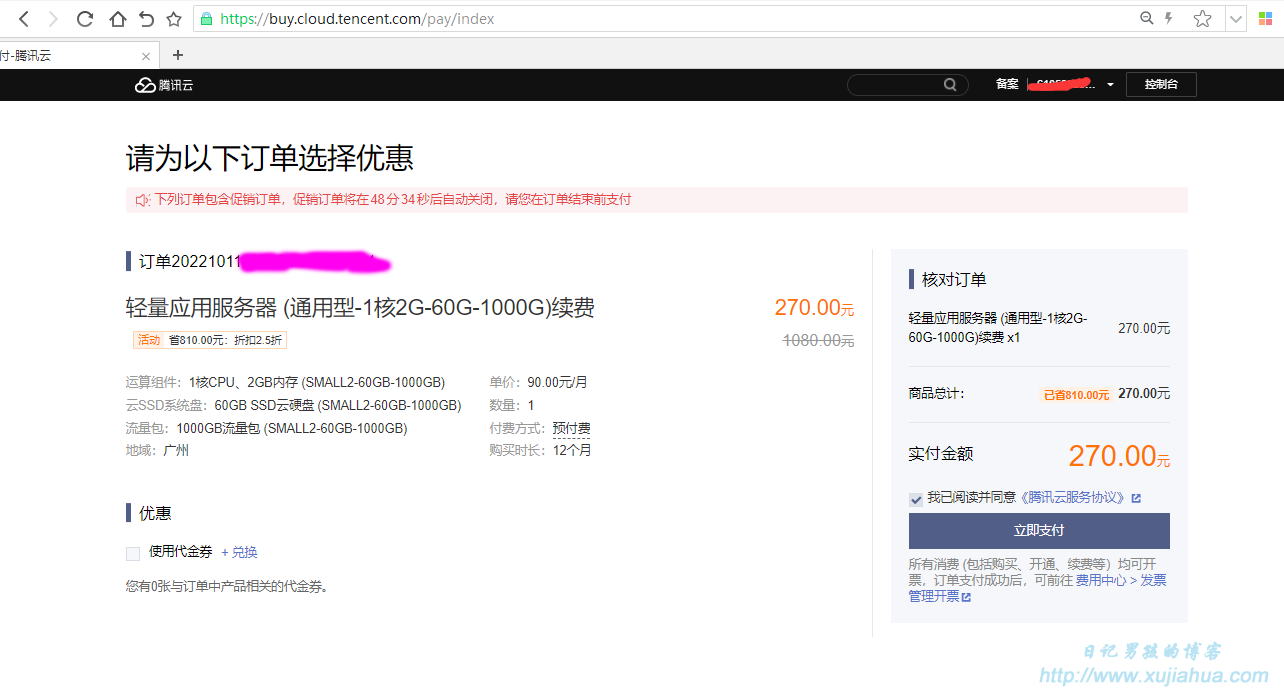Screen dimensions: 1284x689
Task: Open the 《腾讯云服务协议》 link
Action: (1072, 497)
